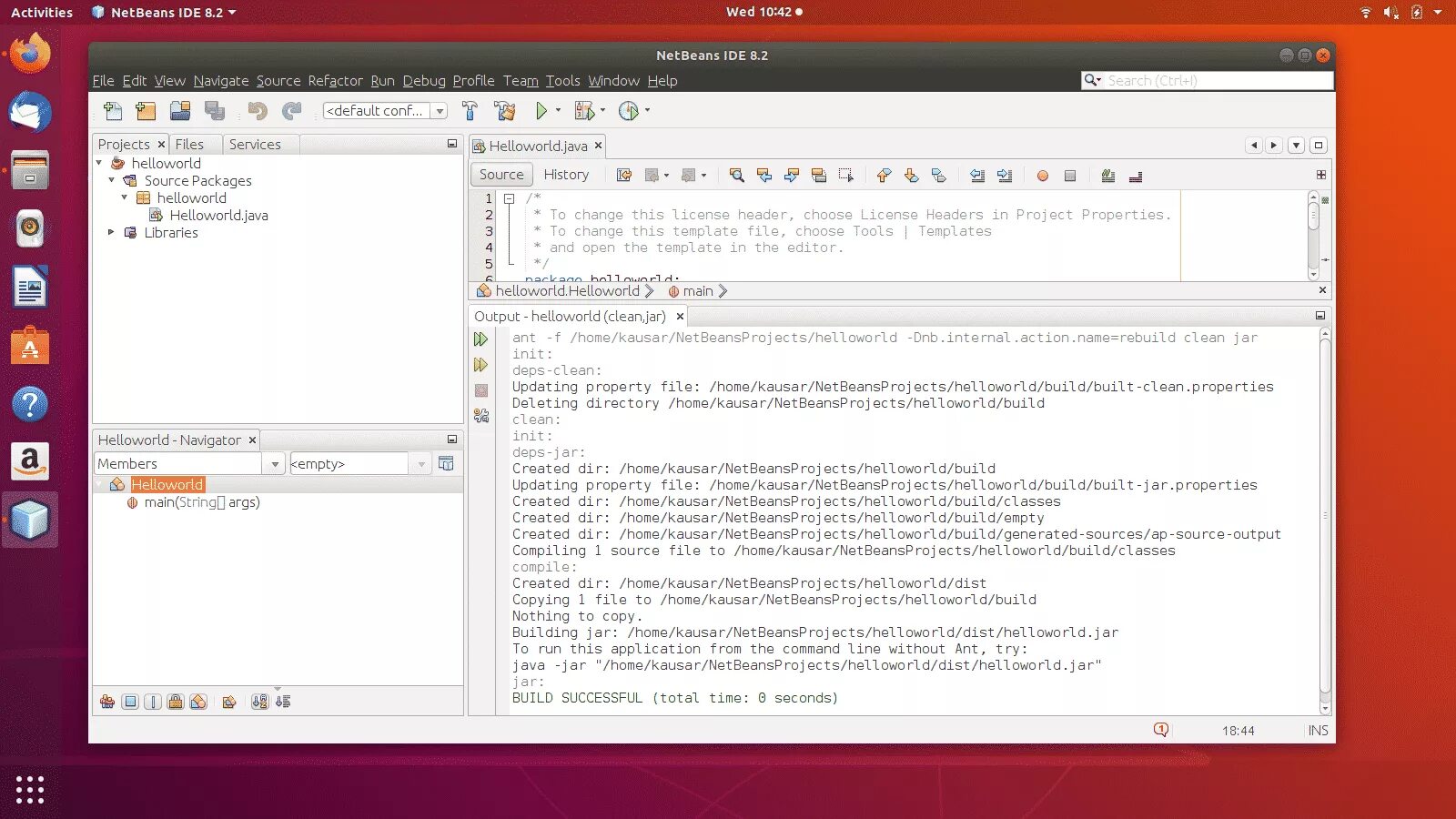Click the Save All toolbar icon
Image resolution: width=1456 pixels, height=819 pixels.
click(x=215, y=111)
